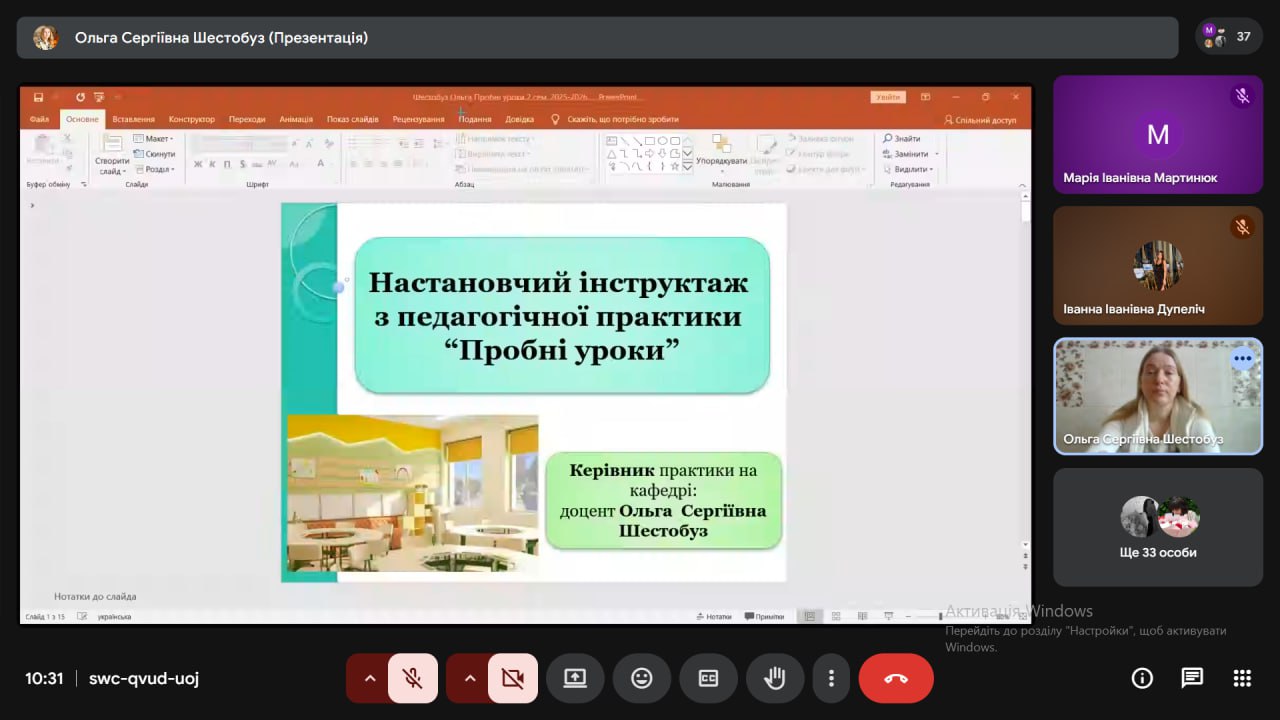The width and height of the screenshot is (1280, 720).
Task: Open the emoji reactions button
Action: 642,678
